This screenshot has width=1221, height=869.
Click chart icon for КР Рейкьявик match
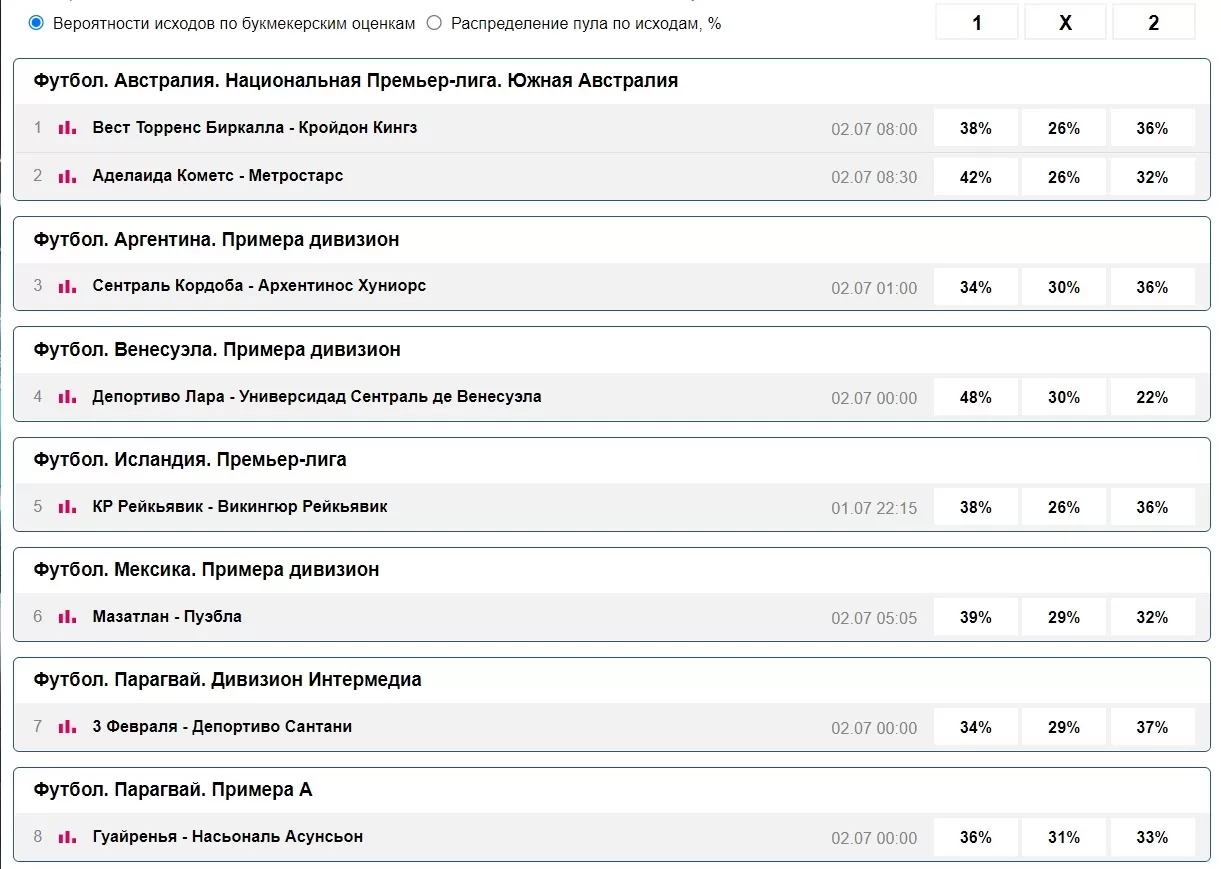click(x=66, y=506)
